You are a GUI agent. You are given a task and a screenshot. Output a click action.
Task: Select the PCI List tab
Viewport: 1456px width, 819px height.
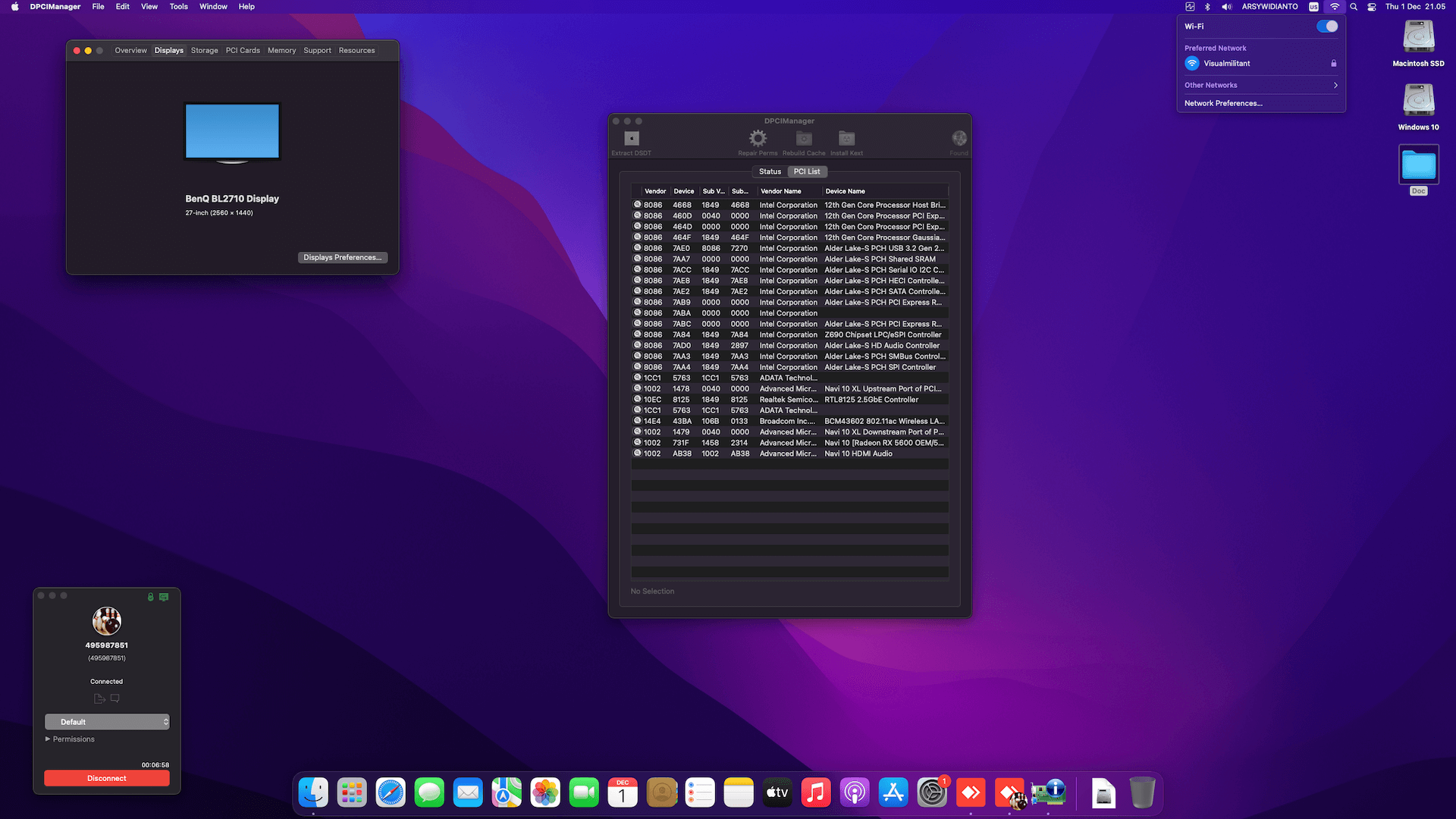[807, 171]
